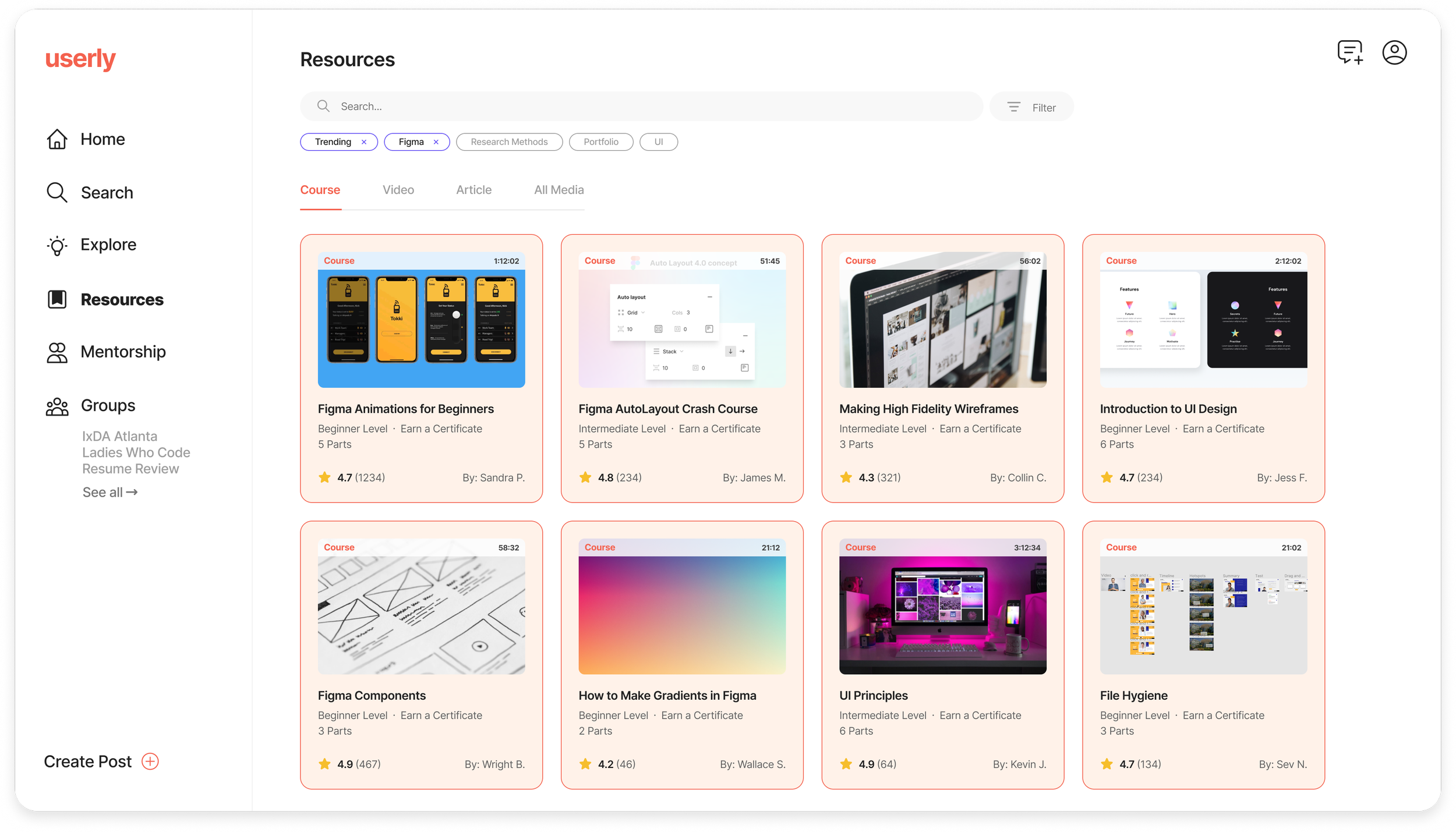Viewport: 1456px width, 832px height.
Task: Click into the Search input field
Action: (641, 107)
